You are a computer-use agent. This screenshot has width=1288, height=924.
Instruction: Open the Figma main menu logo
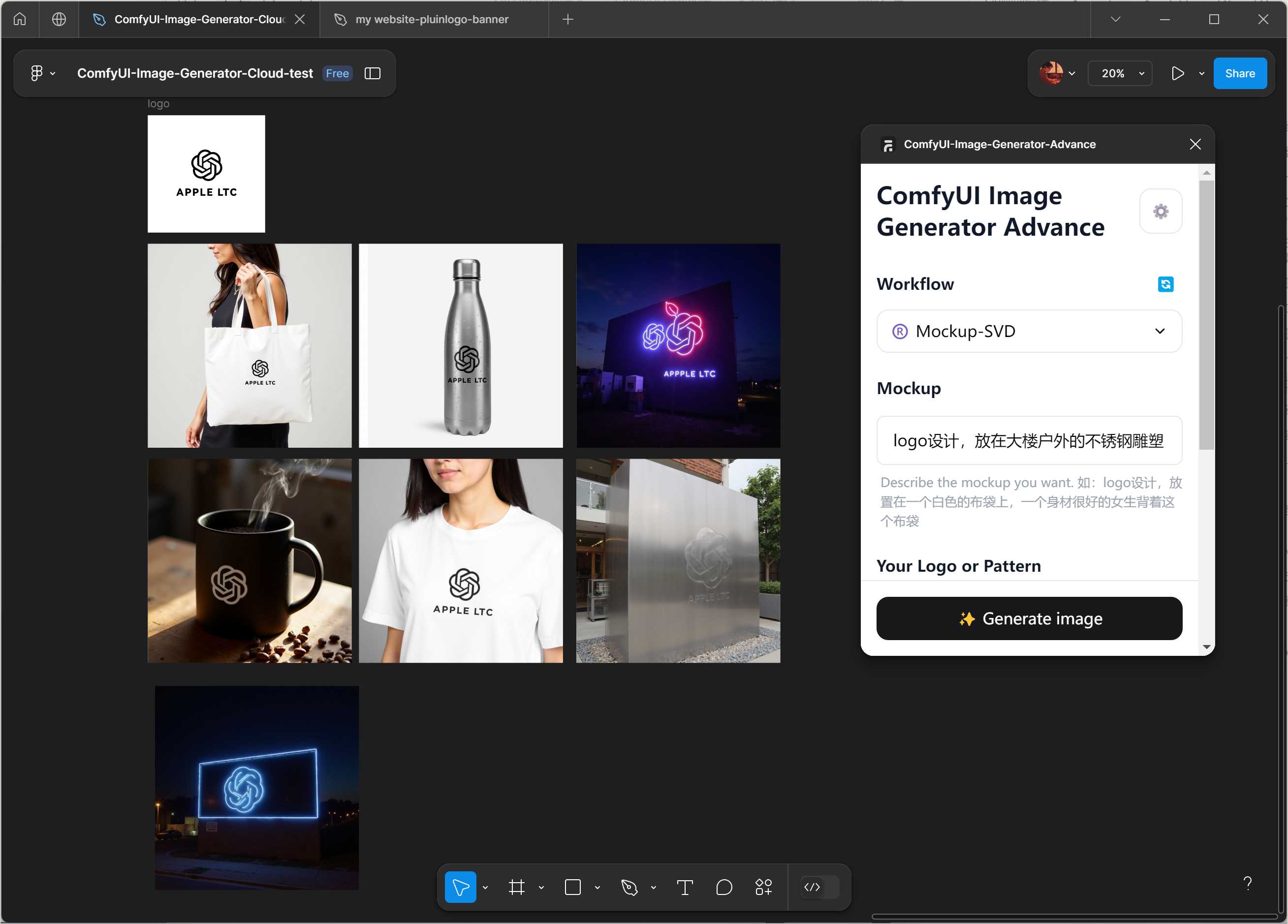[37, 73]
